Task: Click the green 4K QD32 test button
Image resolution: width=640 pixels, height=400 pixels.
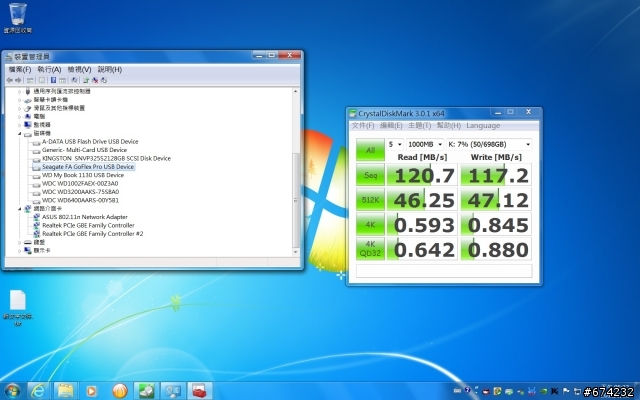Action: click(370, 249)
